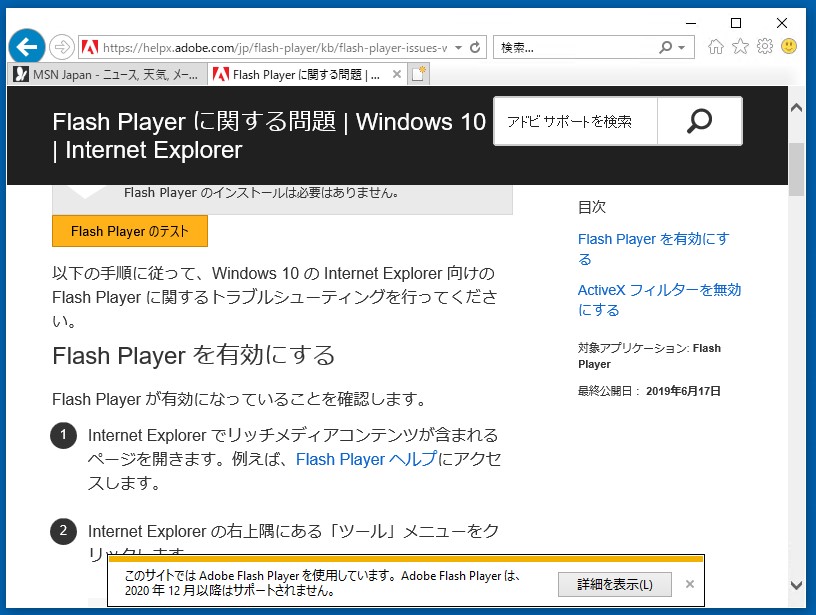Go back with the blue arrow button
This screenshot has height=615, width=816.
point(27,47)
